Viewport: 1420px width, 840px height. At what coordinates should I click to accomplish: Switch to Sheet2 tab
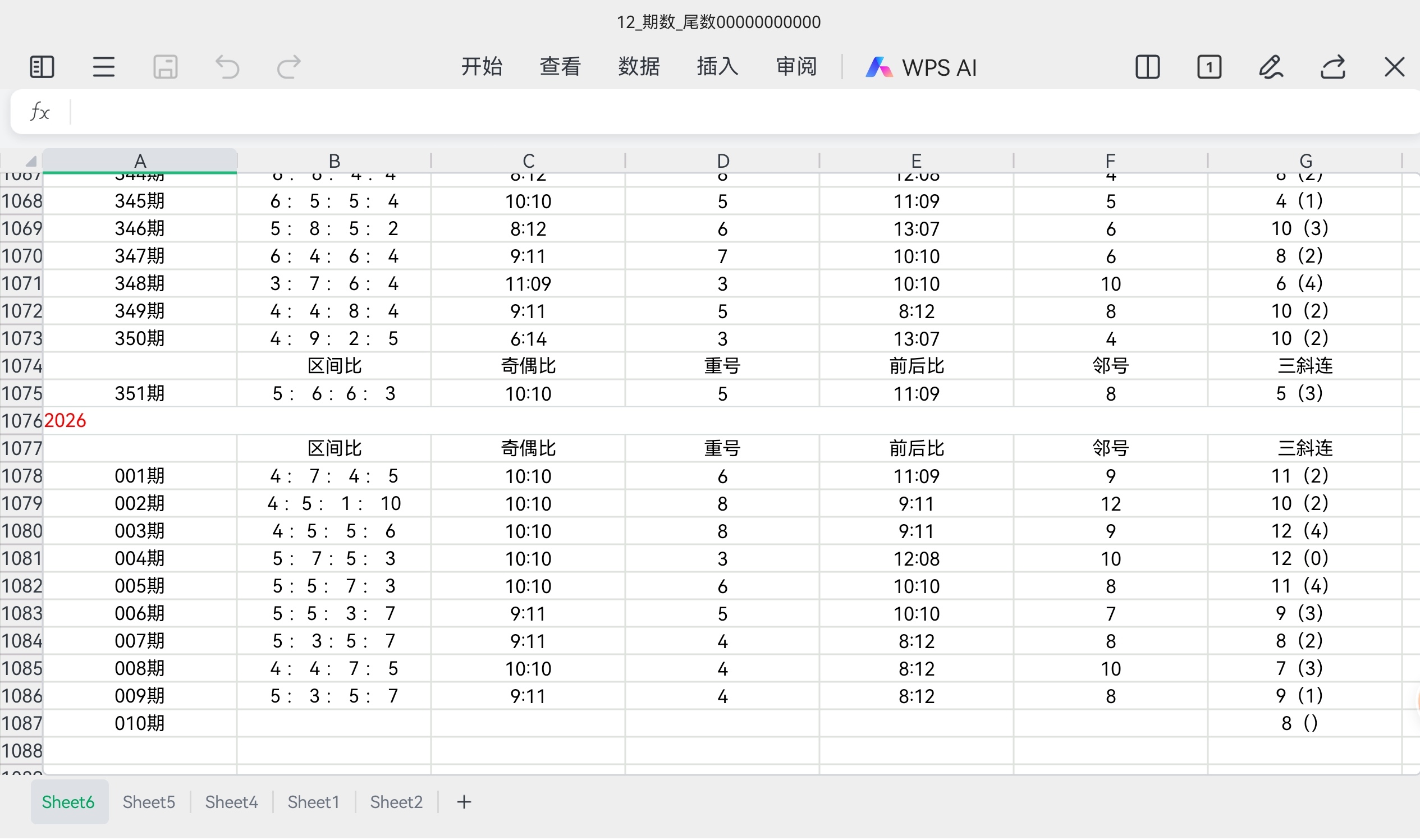click(x=396, y=802)
